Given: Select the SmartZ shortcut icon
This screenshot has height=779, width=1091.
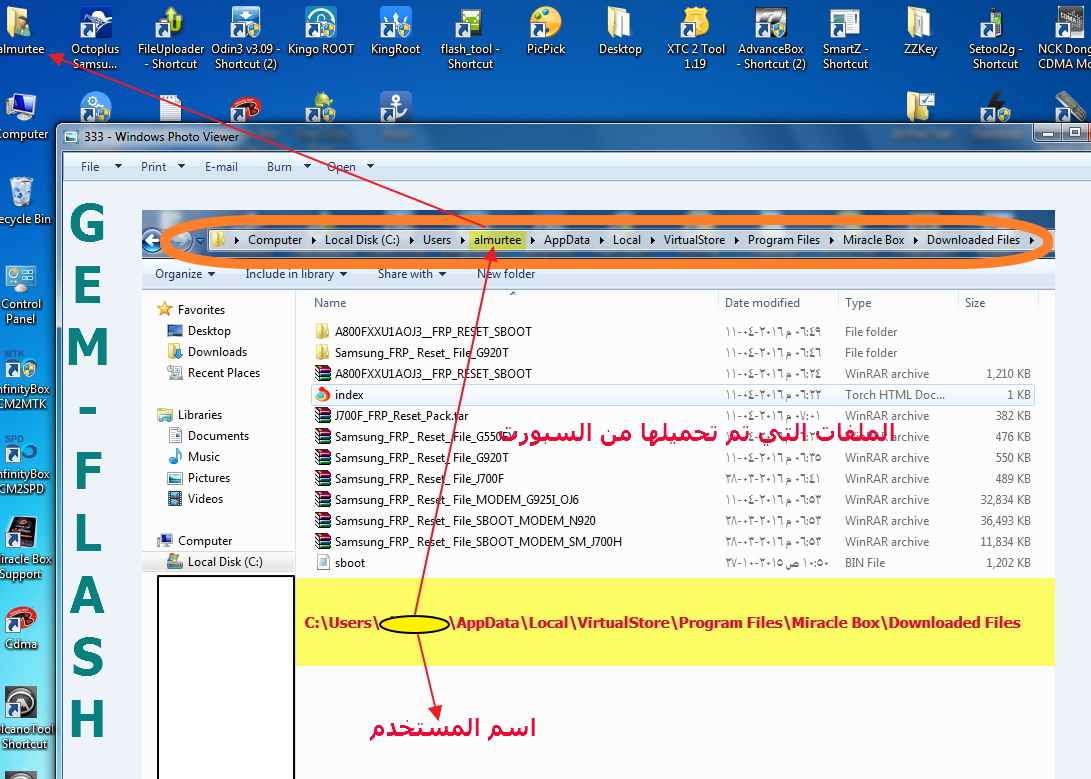Looking at the screenshot, I should point(845,38).
